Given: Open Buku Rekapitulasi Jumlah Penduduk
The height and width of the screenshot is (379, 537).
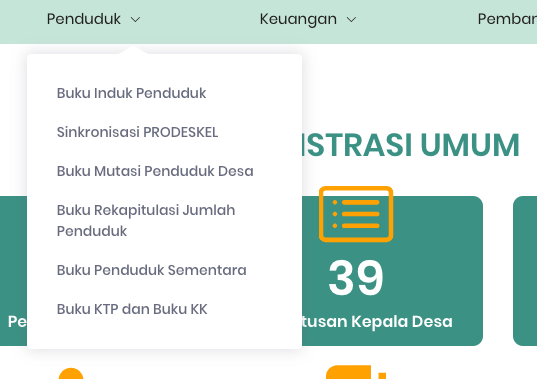Looking at the screenshot, I should (x=146, y=220).
